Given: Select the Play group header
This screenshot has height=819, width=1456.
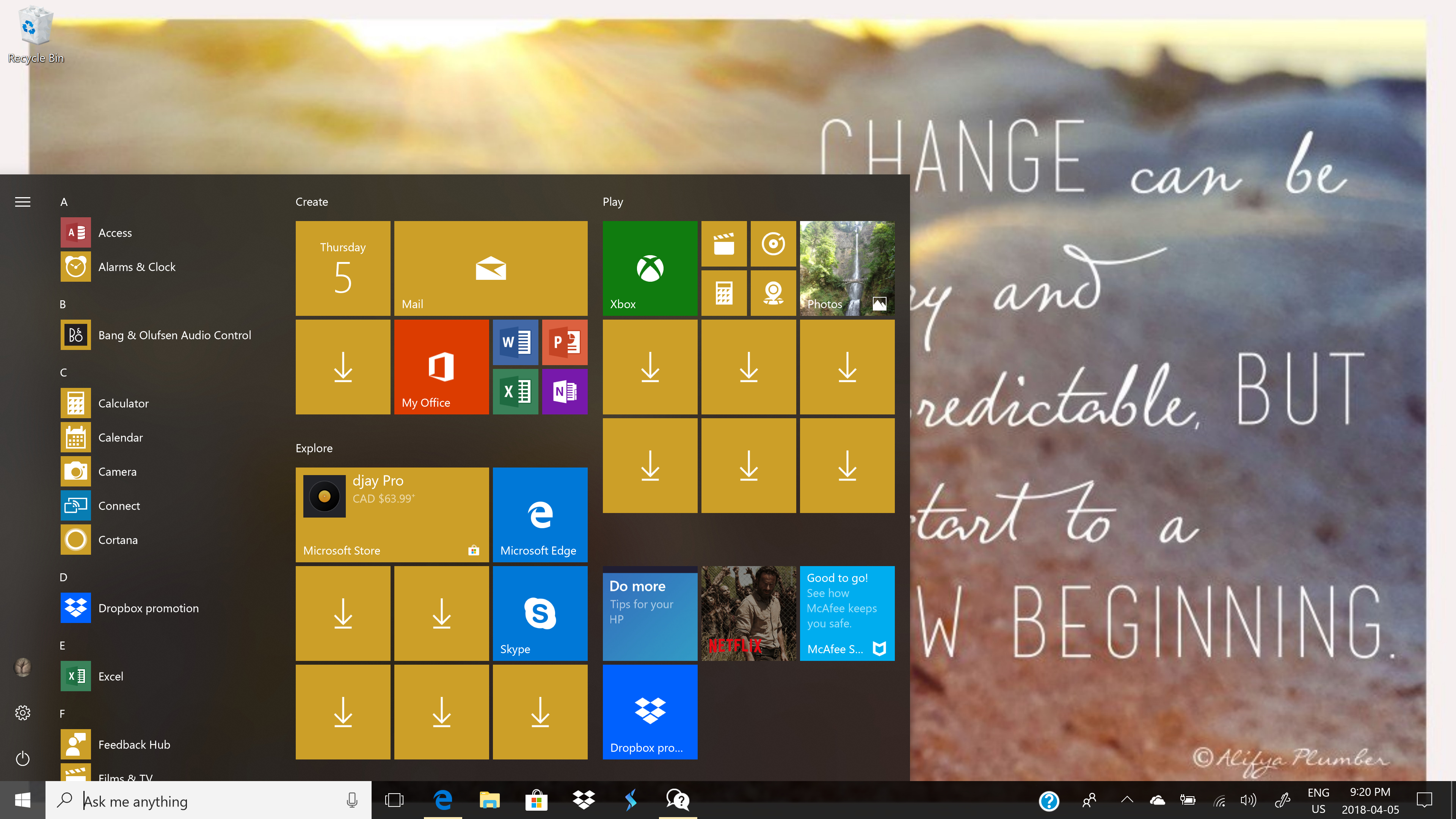Looking at the screenshot, I should click(613, 202).
